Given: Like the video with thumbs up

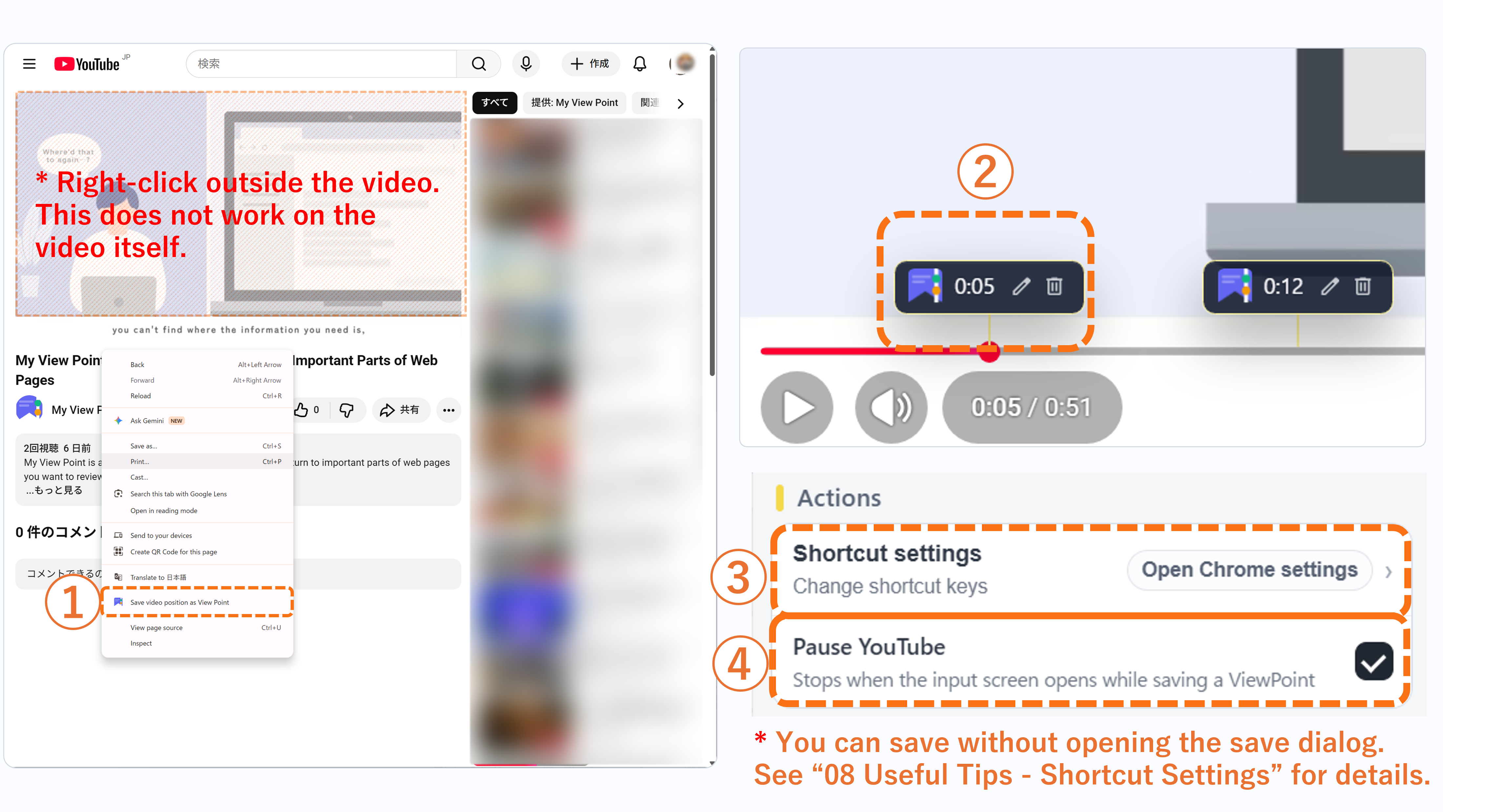Looking at the screenshot, I should [307, 410].
